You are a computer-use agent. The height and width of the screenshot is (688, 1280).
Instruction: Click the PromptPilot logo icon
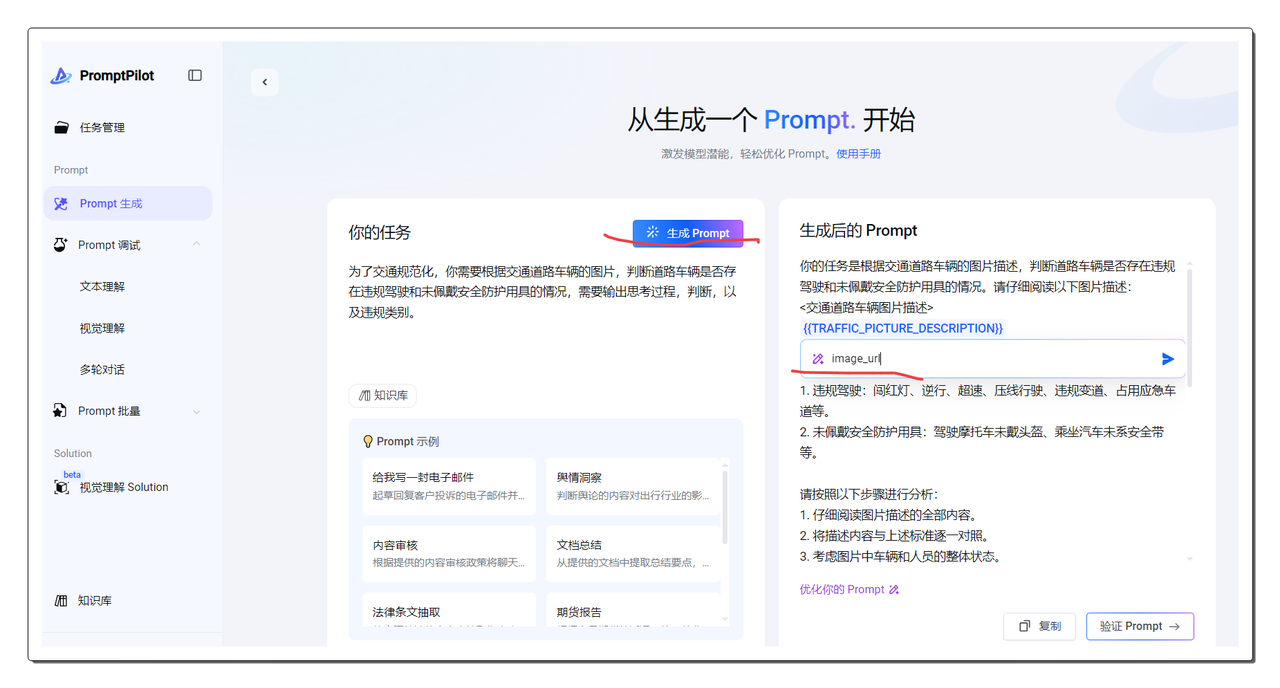click(61, 76)
